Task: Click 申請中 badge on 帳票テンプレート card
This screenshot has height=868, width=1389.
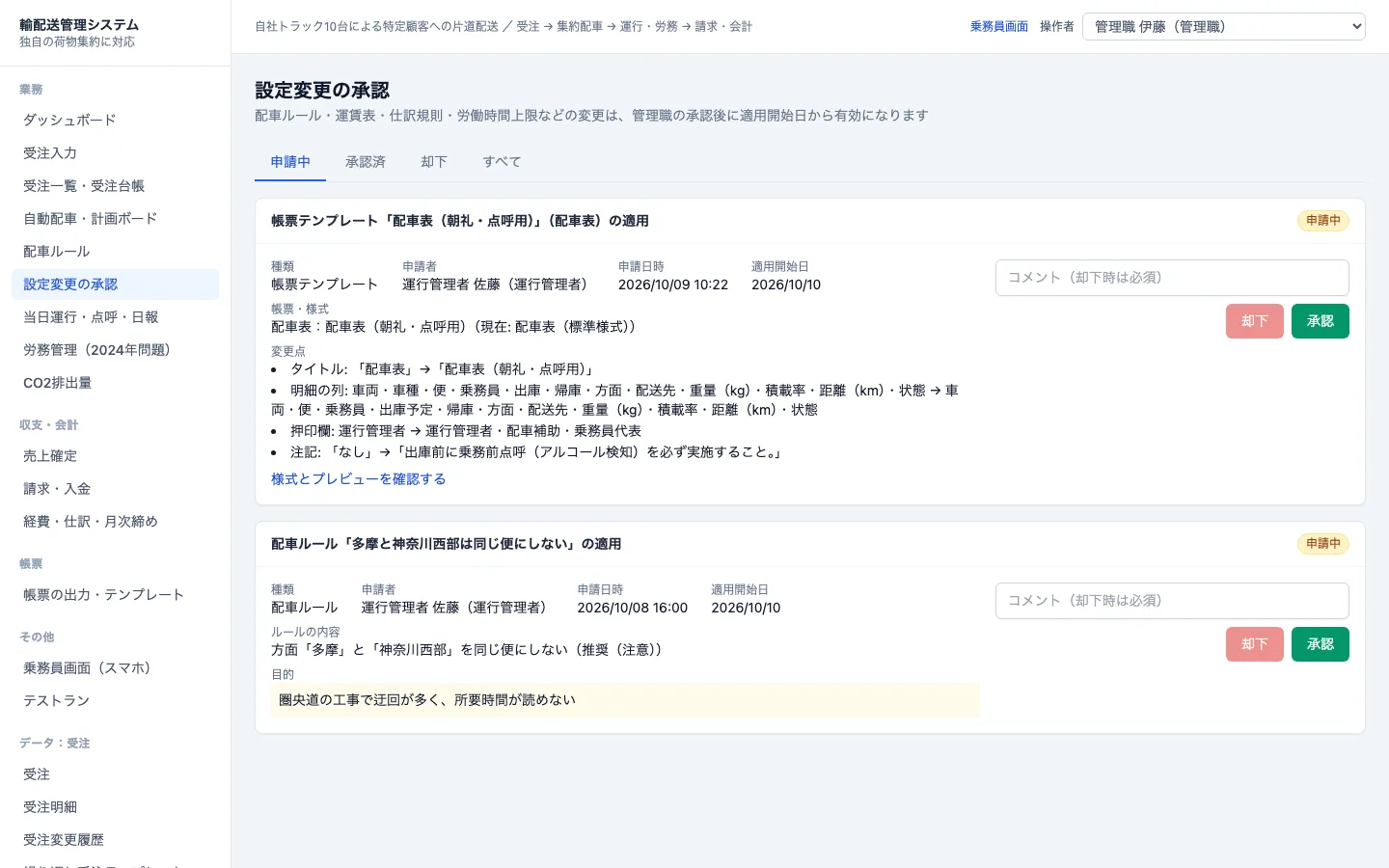Action: click(x=1322, y=221)
